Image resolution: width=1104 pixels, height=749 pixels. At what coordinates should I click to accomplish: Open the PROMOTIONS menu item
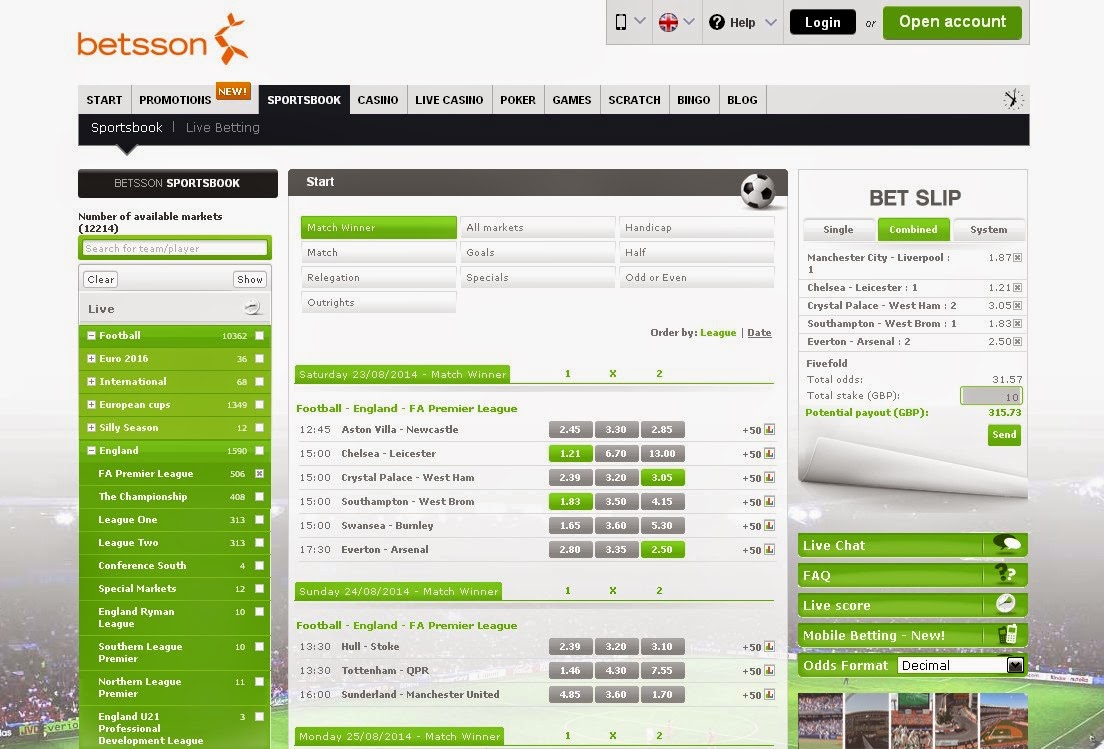[x=175, y=100]
